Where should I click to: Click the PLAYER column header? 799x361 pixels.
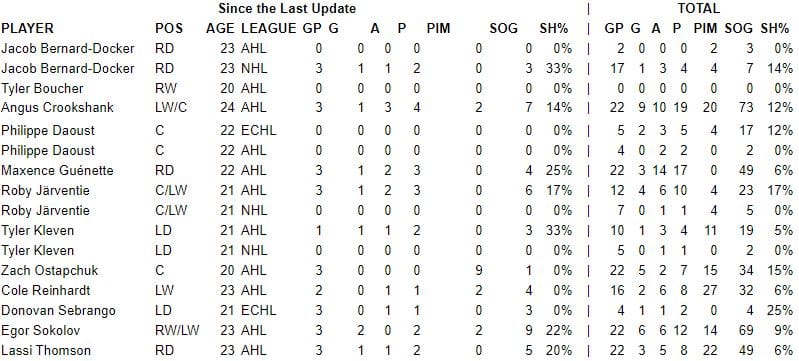tap(27, 29)
